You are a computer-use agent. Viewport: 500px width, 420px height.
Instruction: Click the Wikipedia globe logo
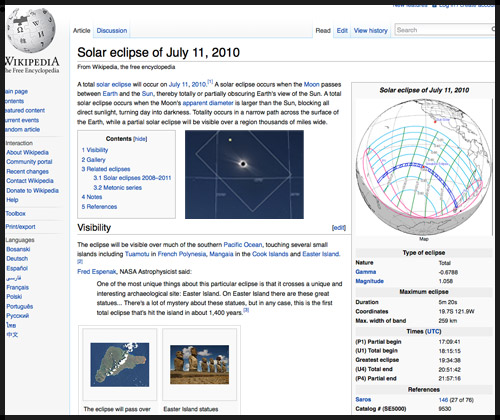31,31
